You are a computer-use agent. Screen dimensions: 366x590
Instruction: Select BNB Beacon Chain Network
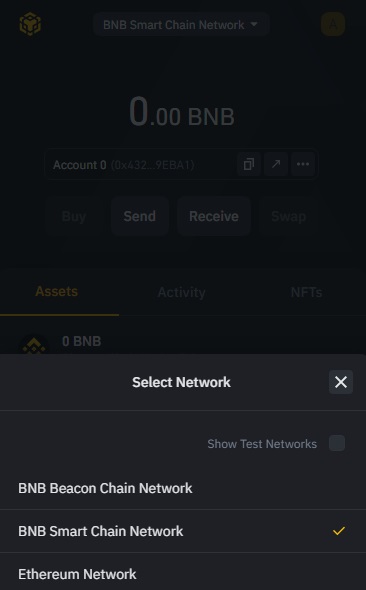pos(183,488)
